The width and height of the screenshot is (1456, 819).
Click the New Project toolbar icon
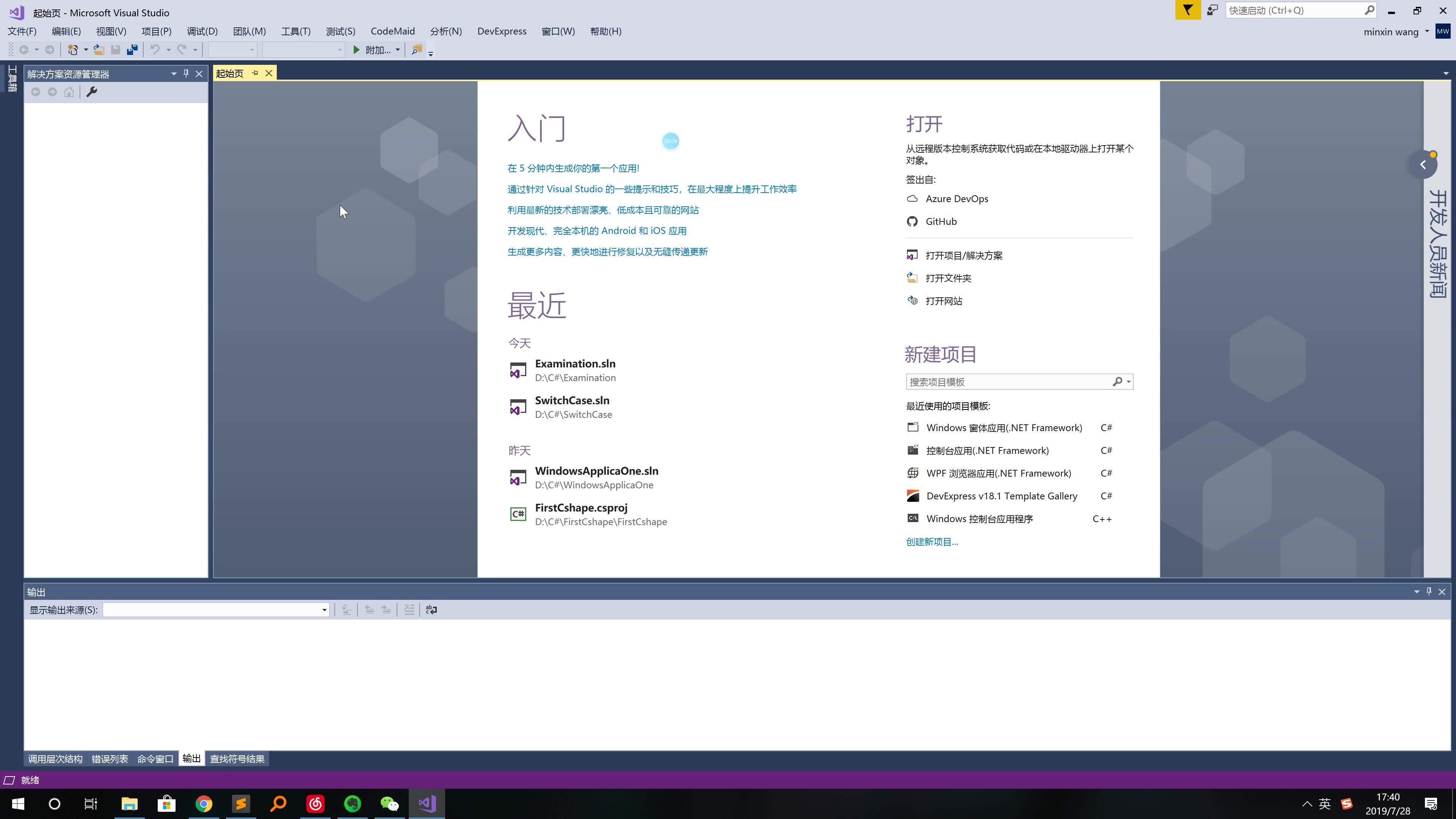click(x=73, y=50)
